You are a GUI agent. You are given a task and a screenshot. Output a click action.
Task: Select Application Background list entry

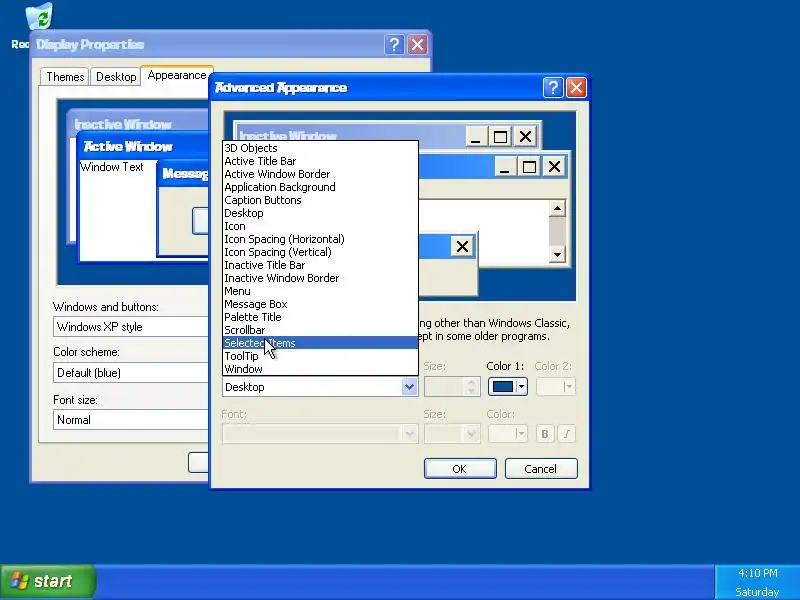tap(320, 187)
